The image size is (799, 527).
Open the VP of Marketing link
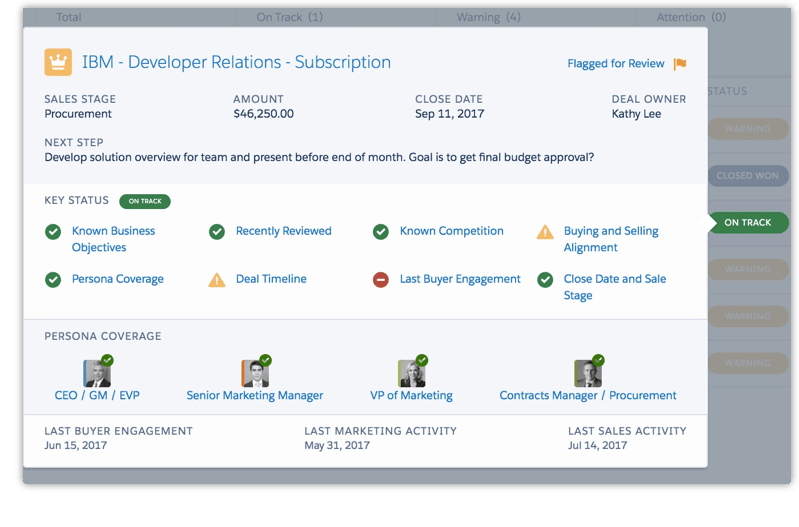coord(411,396)
